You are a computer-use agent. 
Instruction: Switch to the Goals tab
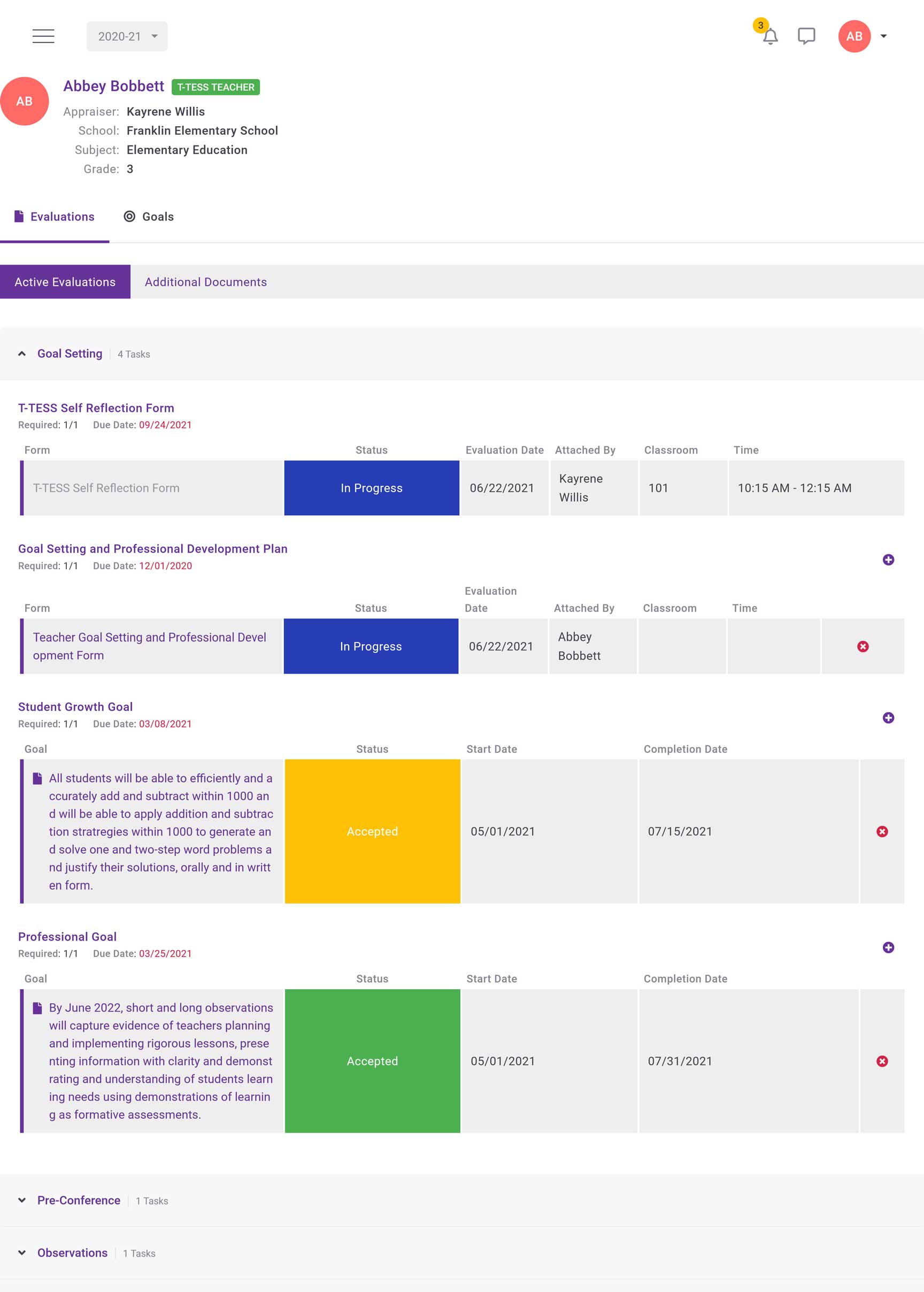(149, 217)
